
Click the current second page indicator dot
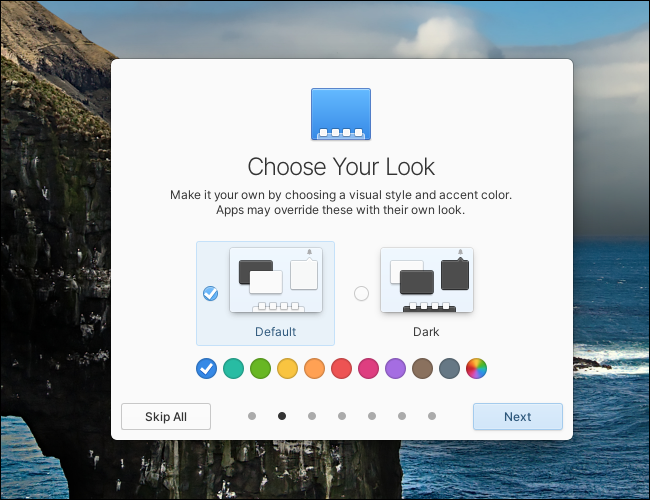point(282,416)
